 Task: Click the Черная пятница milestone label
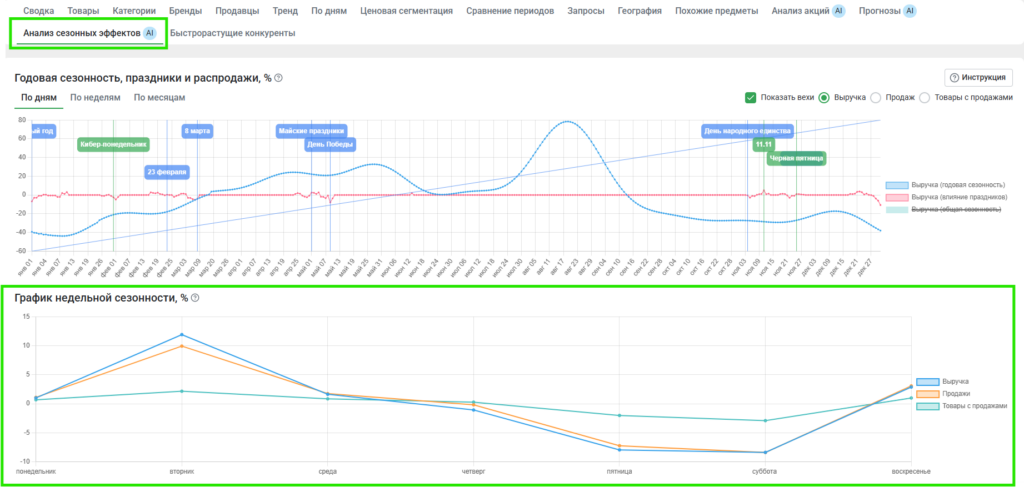[796, 158]
